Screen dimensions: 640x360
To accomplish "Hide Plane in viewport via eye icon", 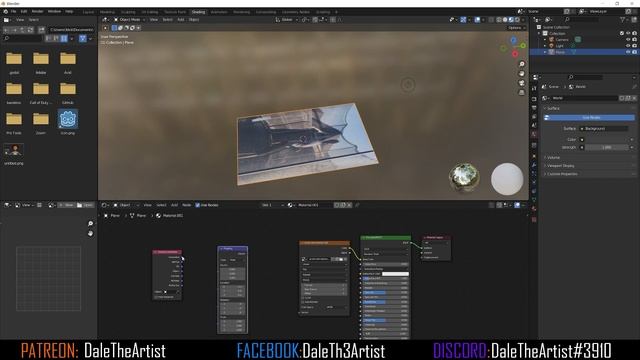I will 628,52.
